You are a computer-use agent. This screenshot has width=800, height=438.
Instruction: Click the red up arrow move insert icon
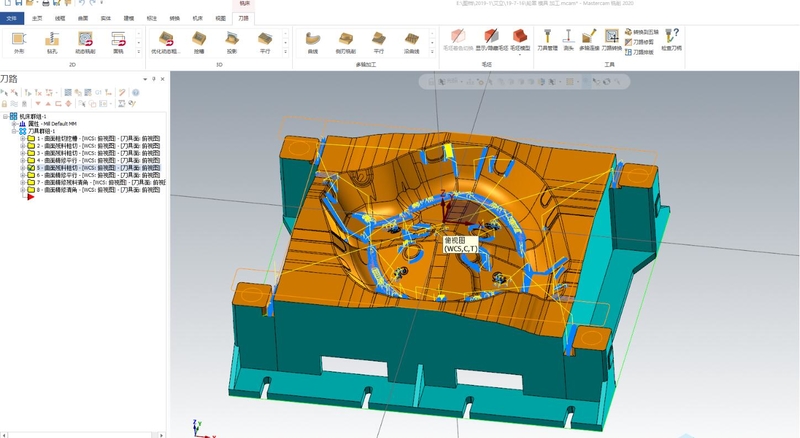(48, 104)
